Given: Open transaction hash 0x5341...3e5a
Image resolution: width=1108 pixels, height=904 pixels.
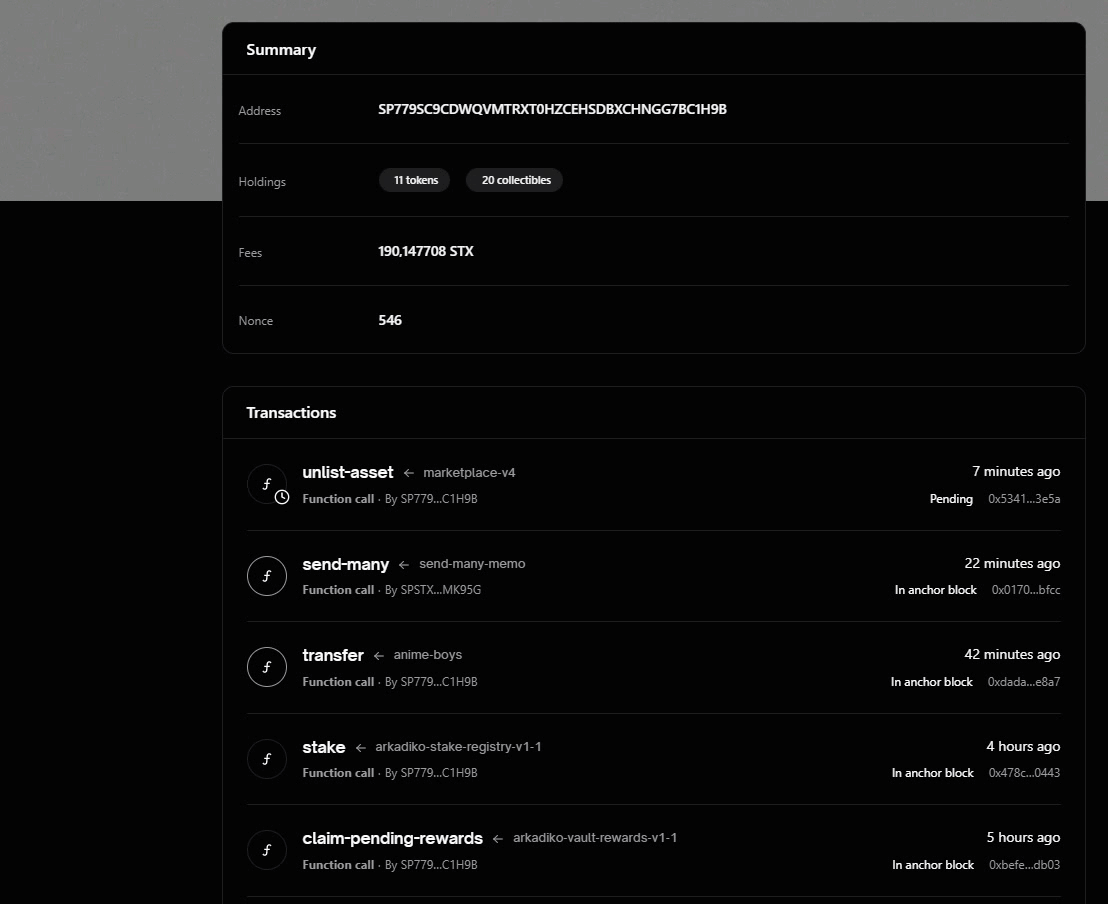Looking at the screenshot, I should click(x=1024, y=498).
